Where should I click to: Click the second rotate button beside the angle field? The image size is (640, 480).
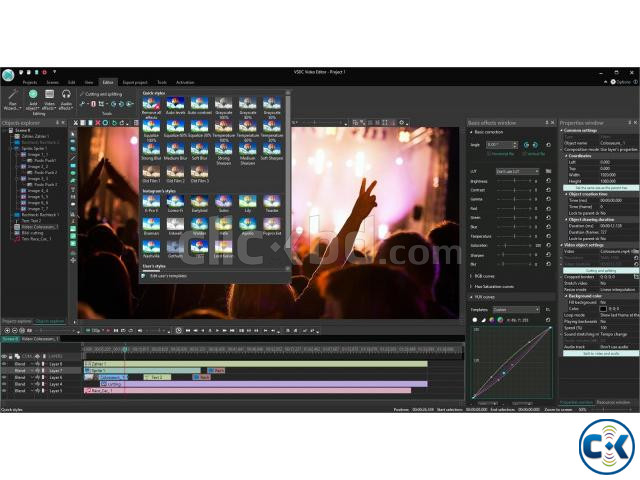[535, 144]
